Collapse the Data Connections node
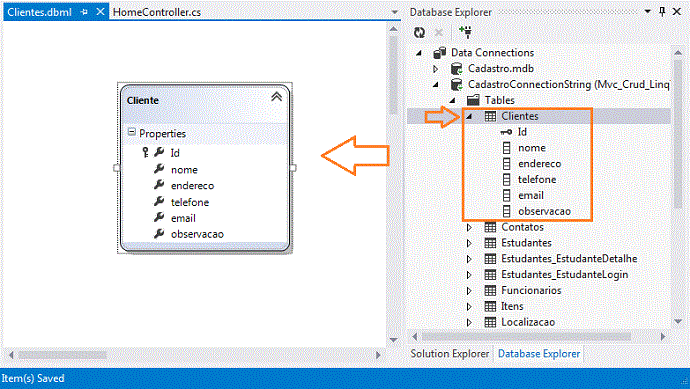This screenshot has height=389, width=690. (419, 53)
